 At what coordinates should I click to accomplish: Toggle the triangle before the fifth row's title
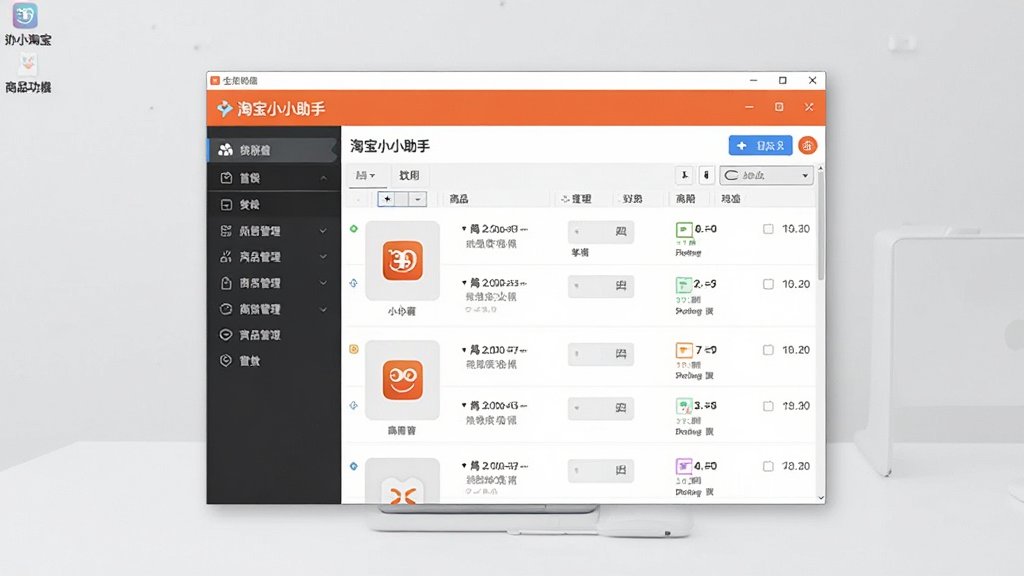pos(464,466)
